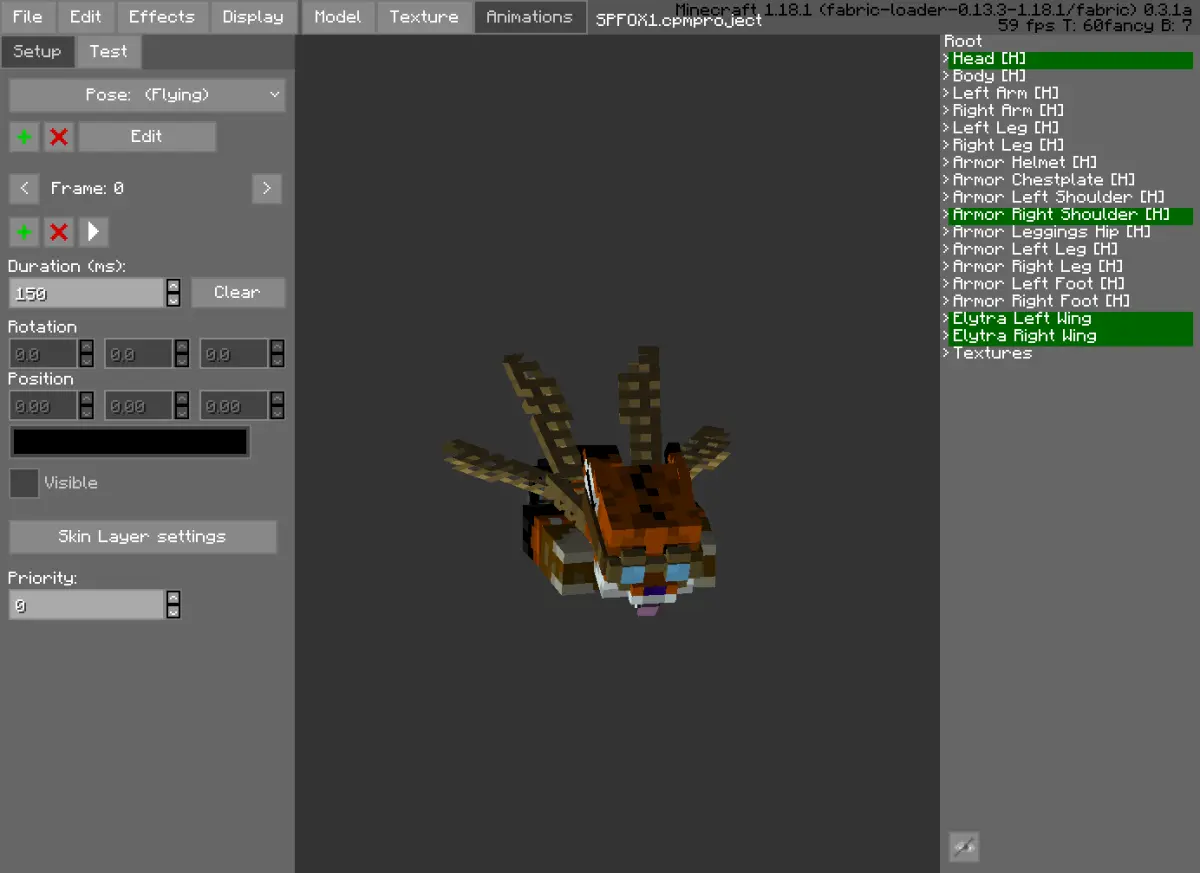The image size is (1200, 873).
Task: Select Root in the model tree
Action: 963,42
